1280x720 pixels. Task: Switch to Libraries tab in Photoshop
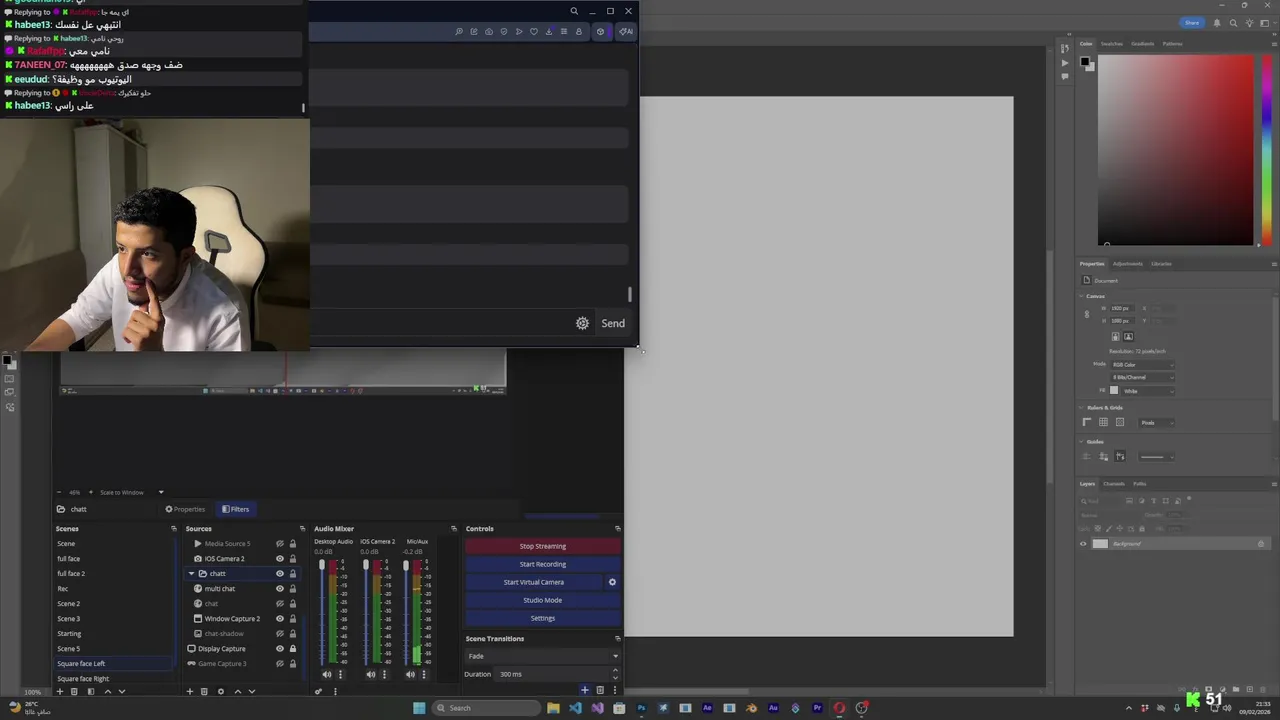coord(1161,264)
